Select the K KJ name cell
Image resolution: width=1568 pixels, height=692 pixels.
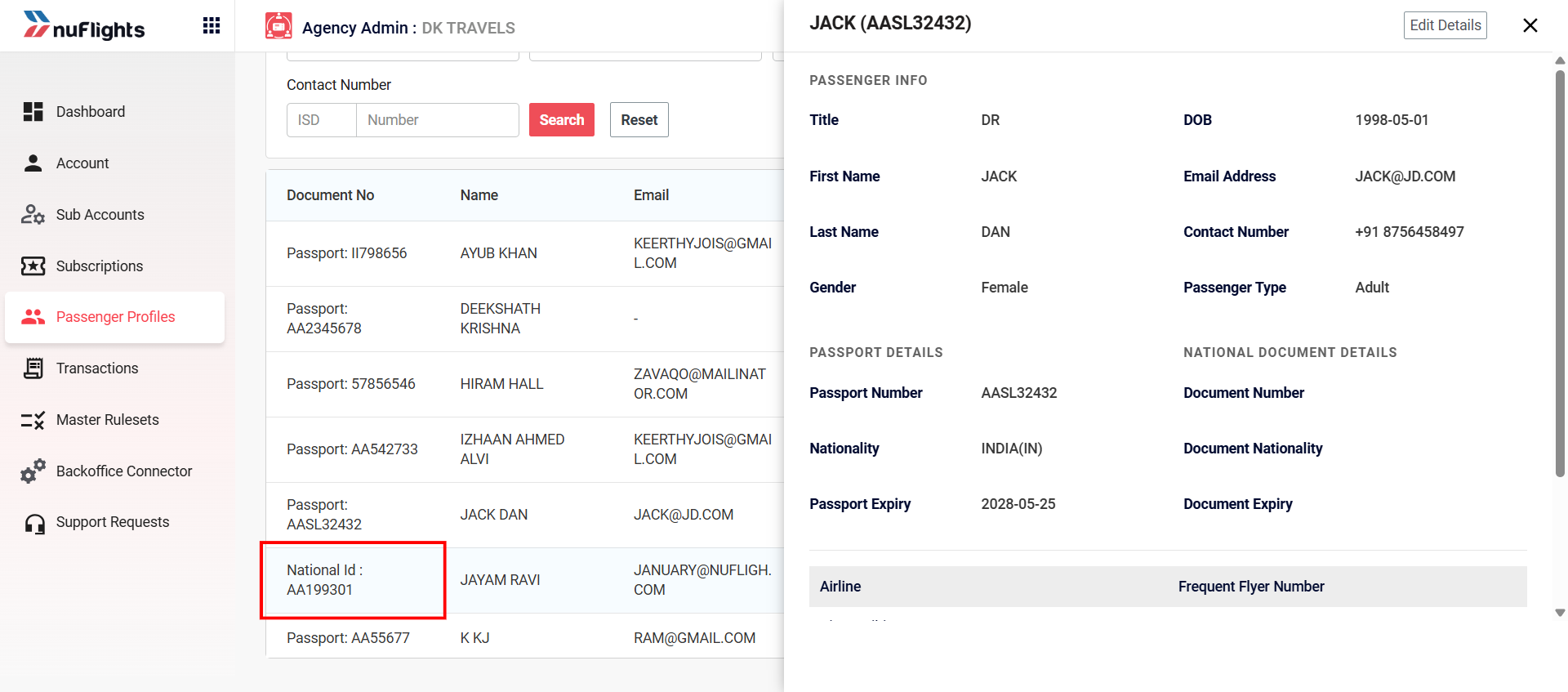coord(474,638)
